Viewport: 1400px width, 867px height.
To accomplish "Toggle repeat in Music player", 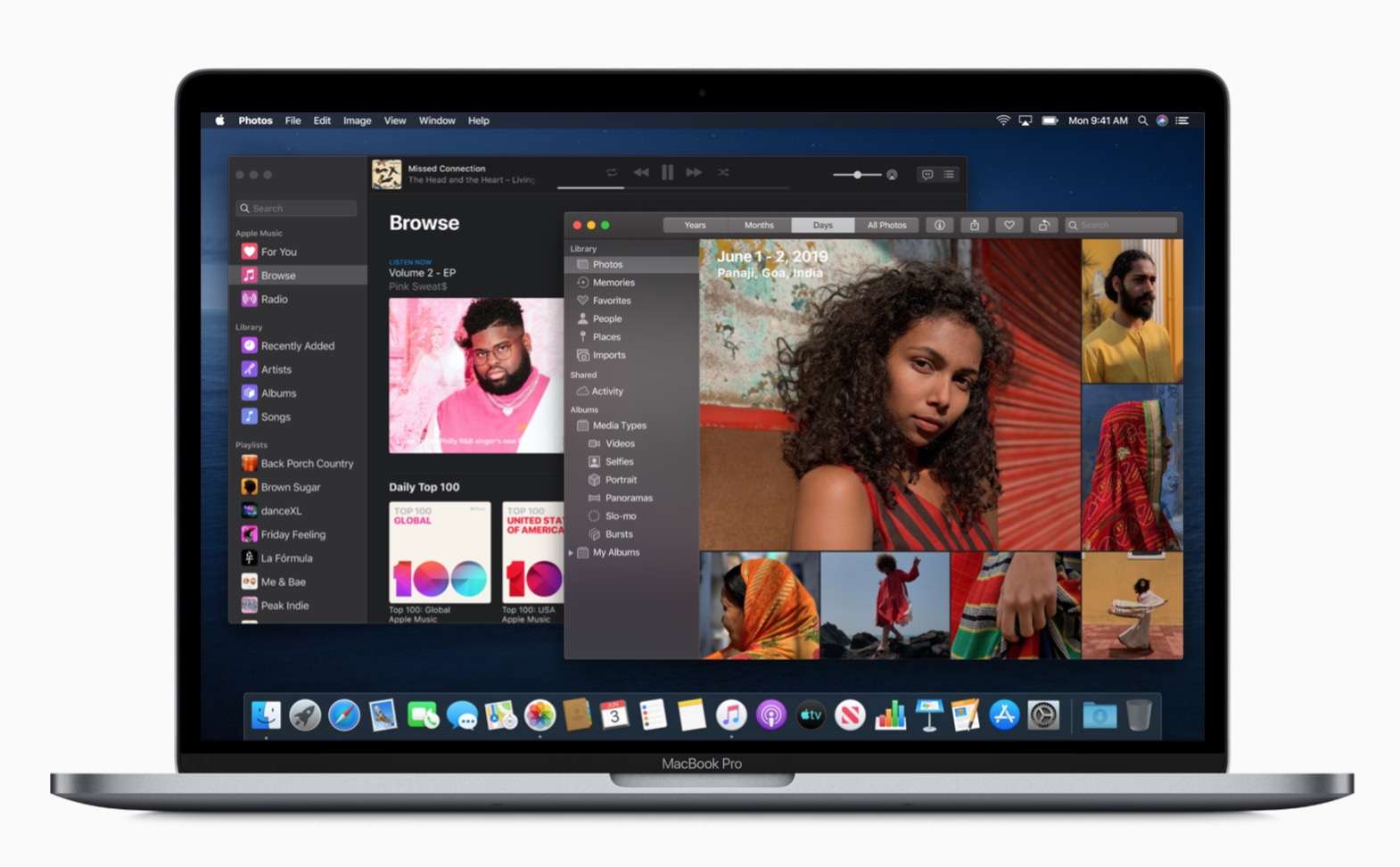I will (611, 172).
